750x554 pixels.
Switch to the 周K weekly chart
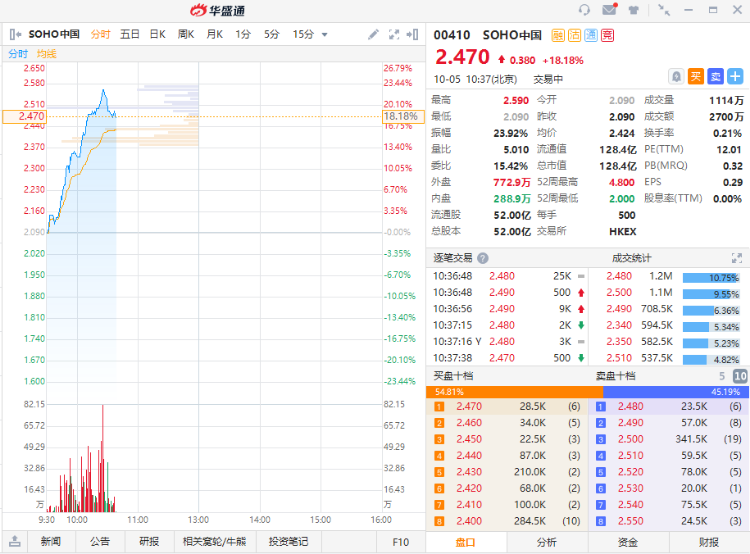click(186, 34)
